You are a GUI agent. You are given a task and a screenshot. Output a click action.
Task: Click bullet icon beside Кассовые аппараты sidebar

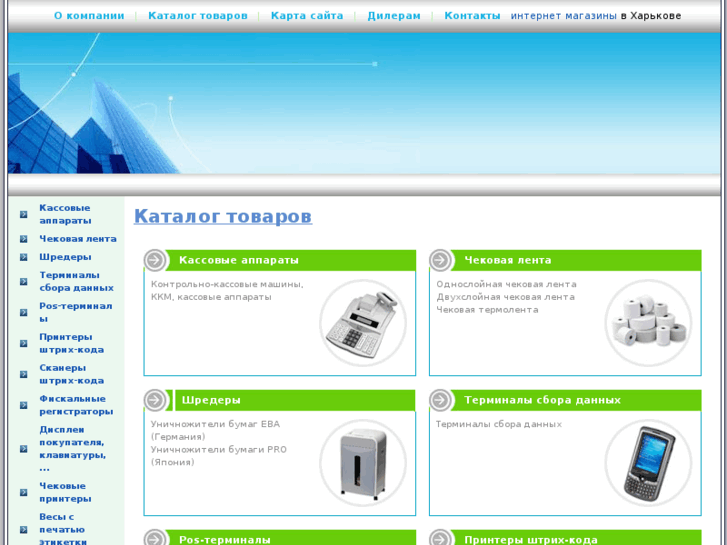pos(24,214)
